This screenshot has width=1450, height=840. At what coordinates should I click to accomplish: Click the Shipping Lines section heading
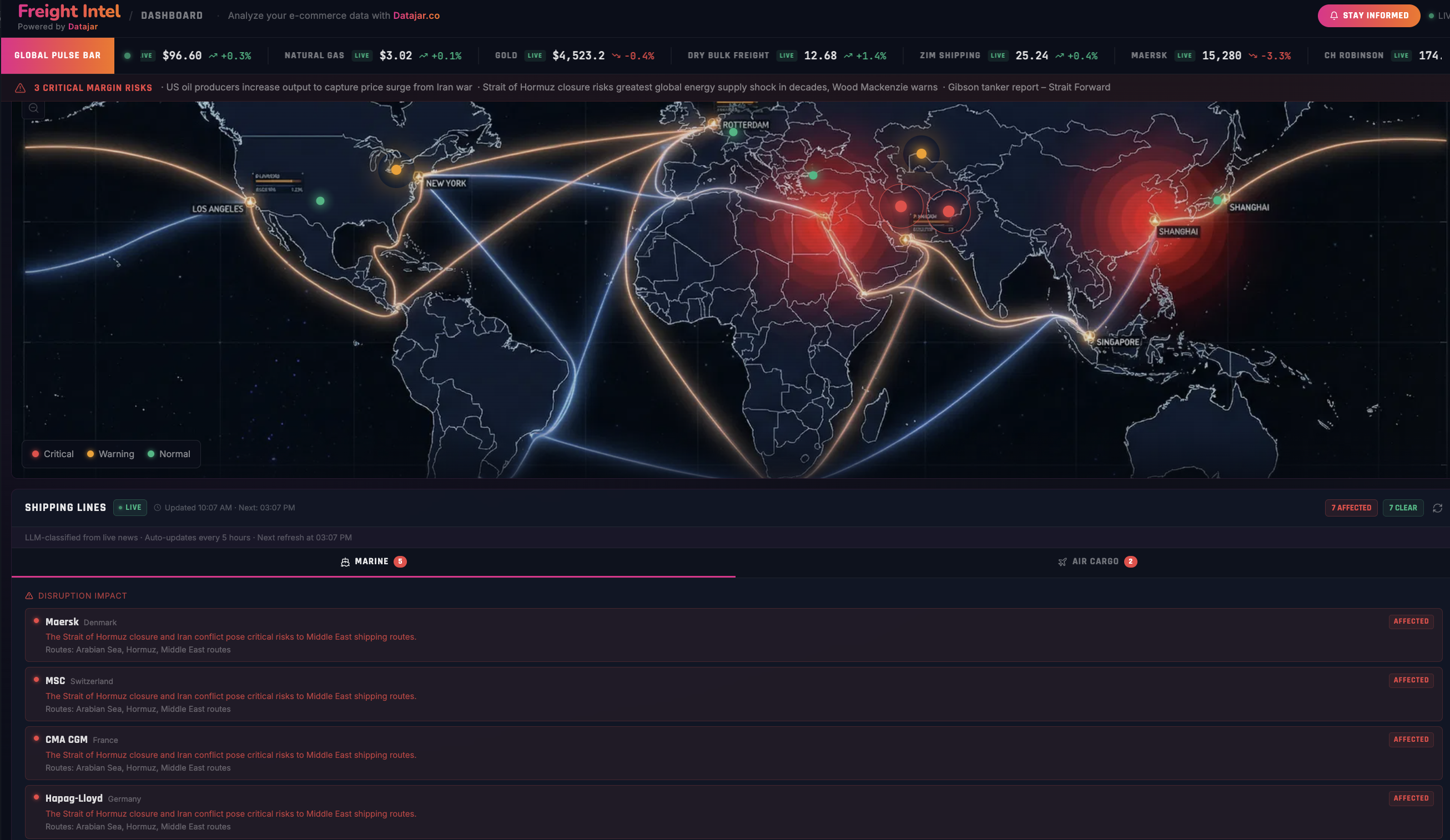pyautogui.click(x=66, y=508)
